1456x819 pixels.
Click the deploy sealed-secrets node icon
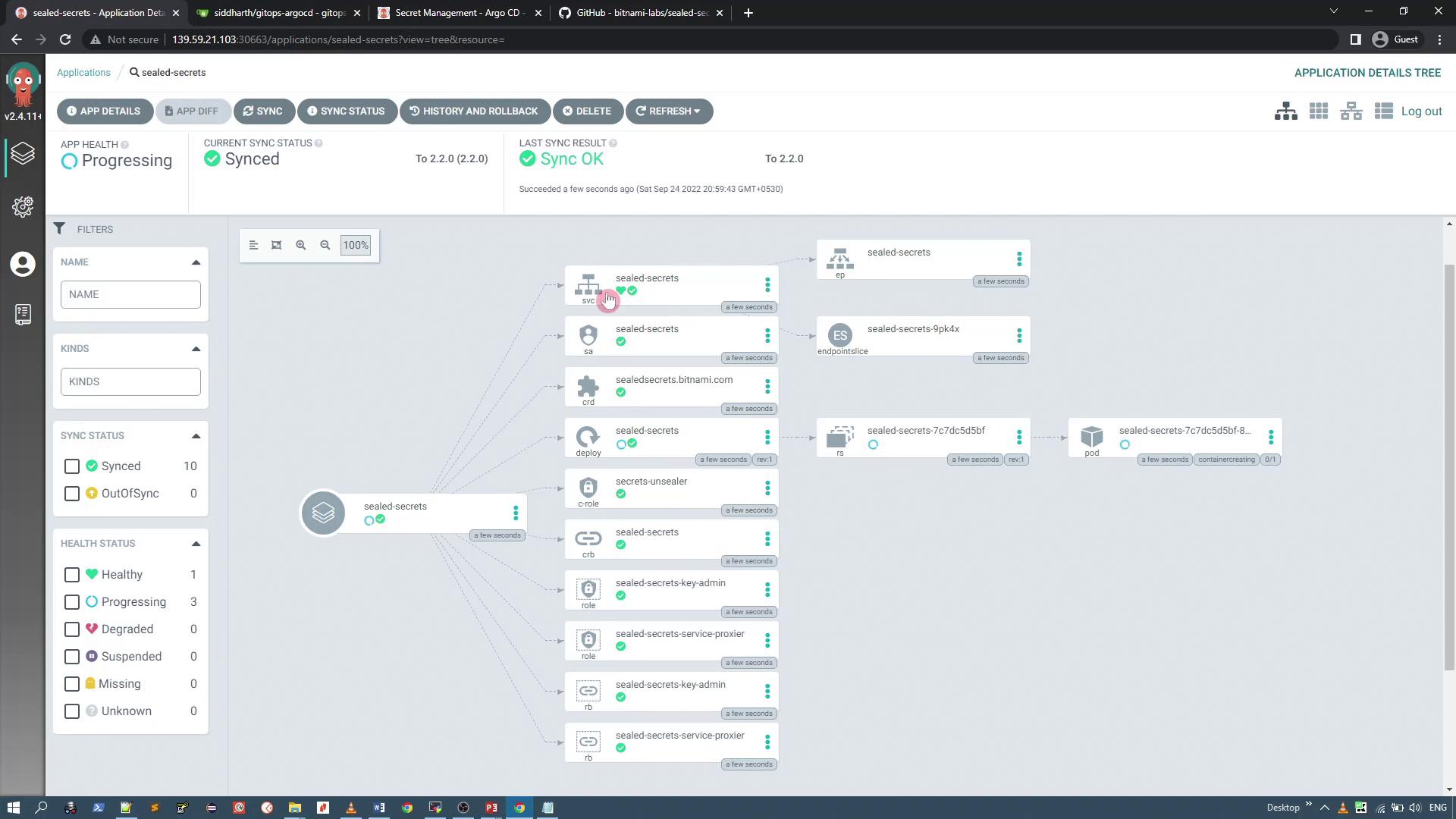(x=588, y=438)
